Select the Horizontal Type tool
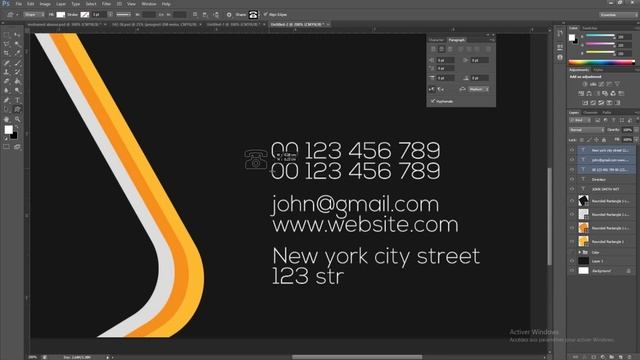The width and height of the screenshot is (640, 360). pos(17,100)
